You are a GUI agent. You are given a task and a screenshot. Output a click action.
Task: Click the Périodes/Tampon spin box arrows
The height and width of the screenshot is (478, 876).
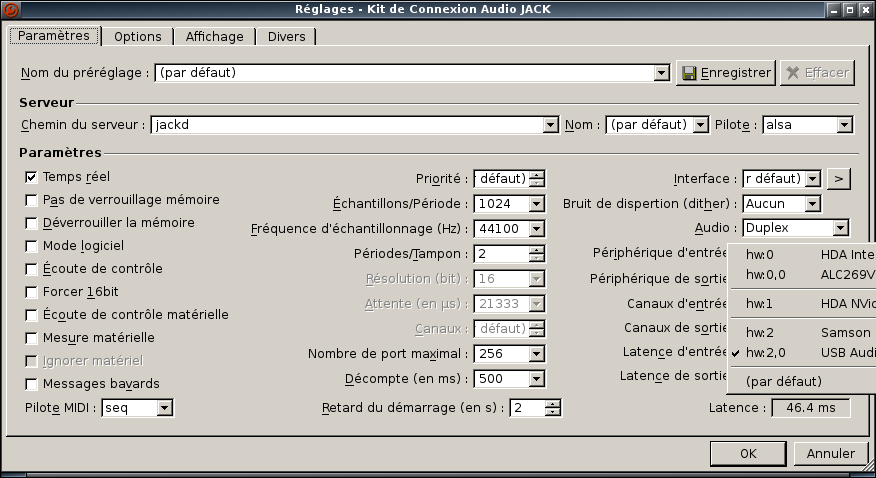[x=536, y=254]
